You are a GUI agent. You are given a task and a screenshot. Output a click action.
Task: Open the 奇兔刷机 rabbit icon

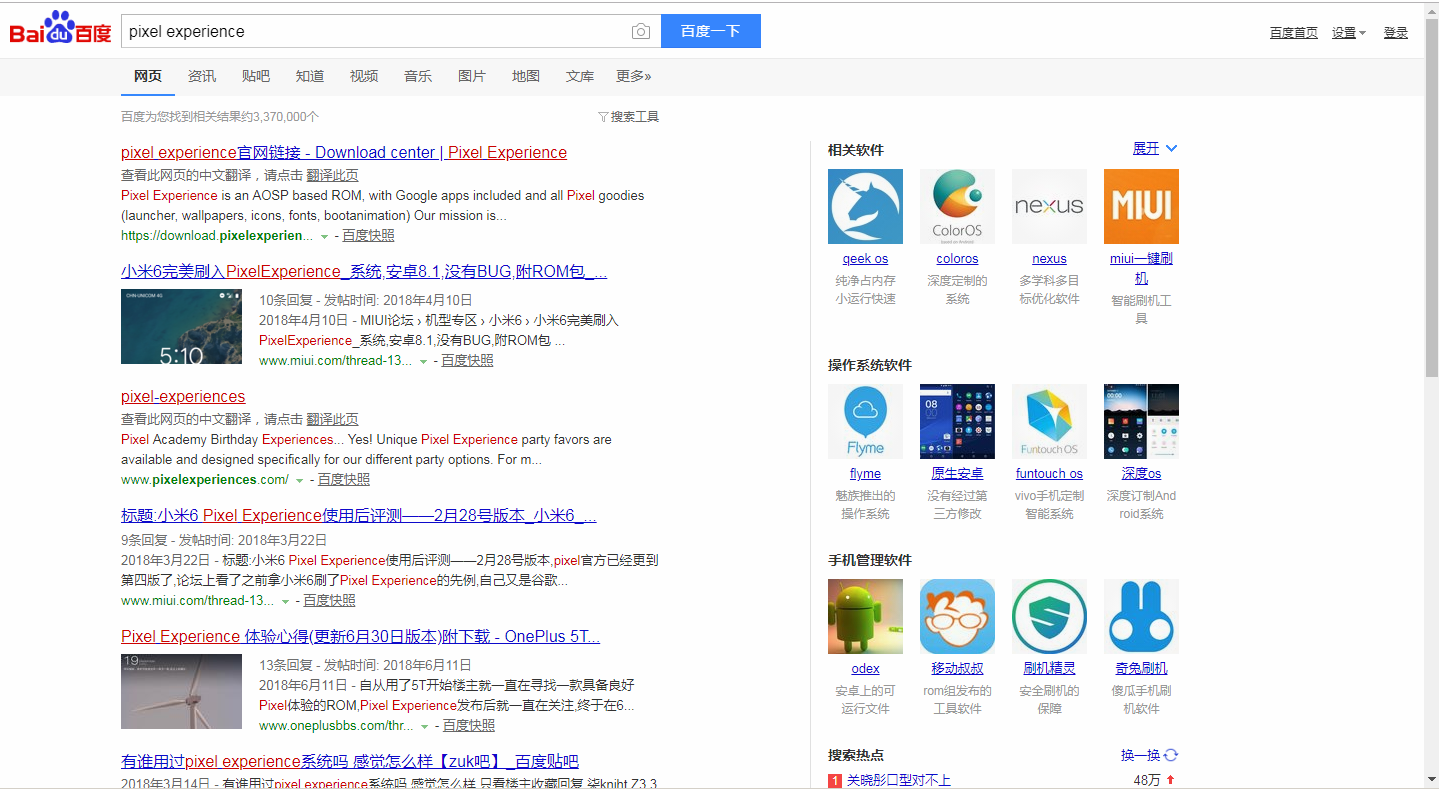(1141, 616)
